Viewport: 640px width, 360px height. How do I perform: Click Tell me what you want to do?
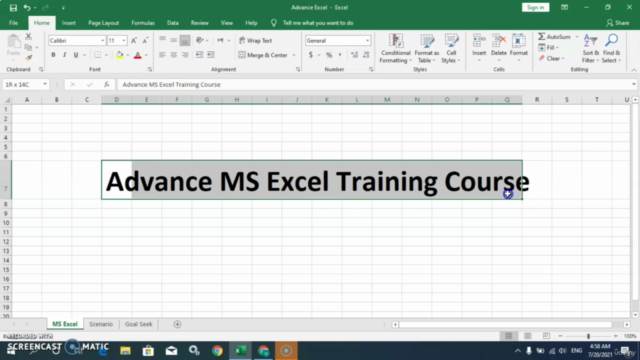pos(318,23)
